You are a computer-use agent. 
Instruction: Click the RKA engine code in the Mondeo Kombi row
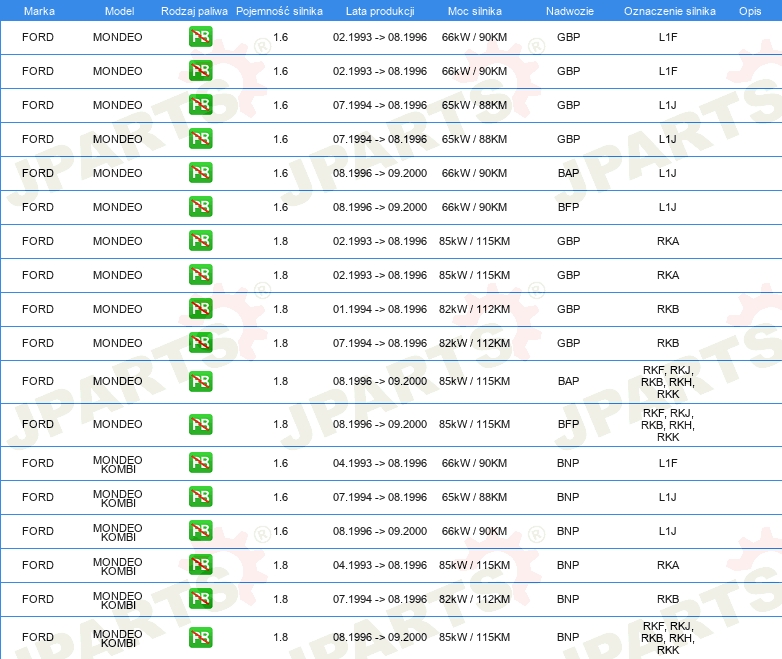[668, 565]
